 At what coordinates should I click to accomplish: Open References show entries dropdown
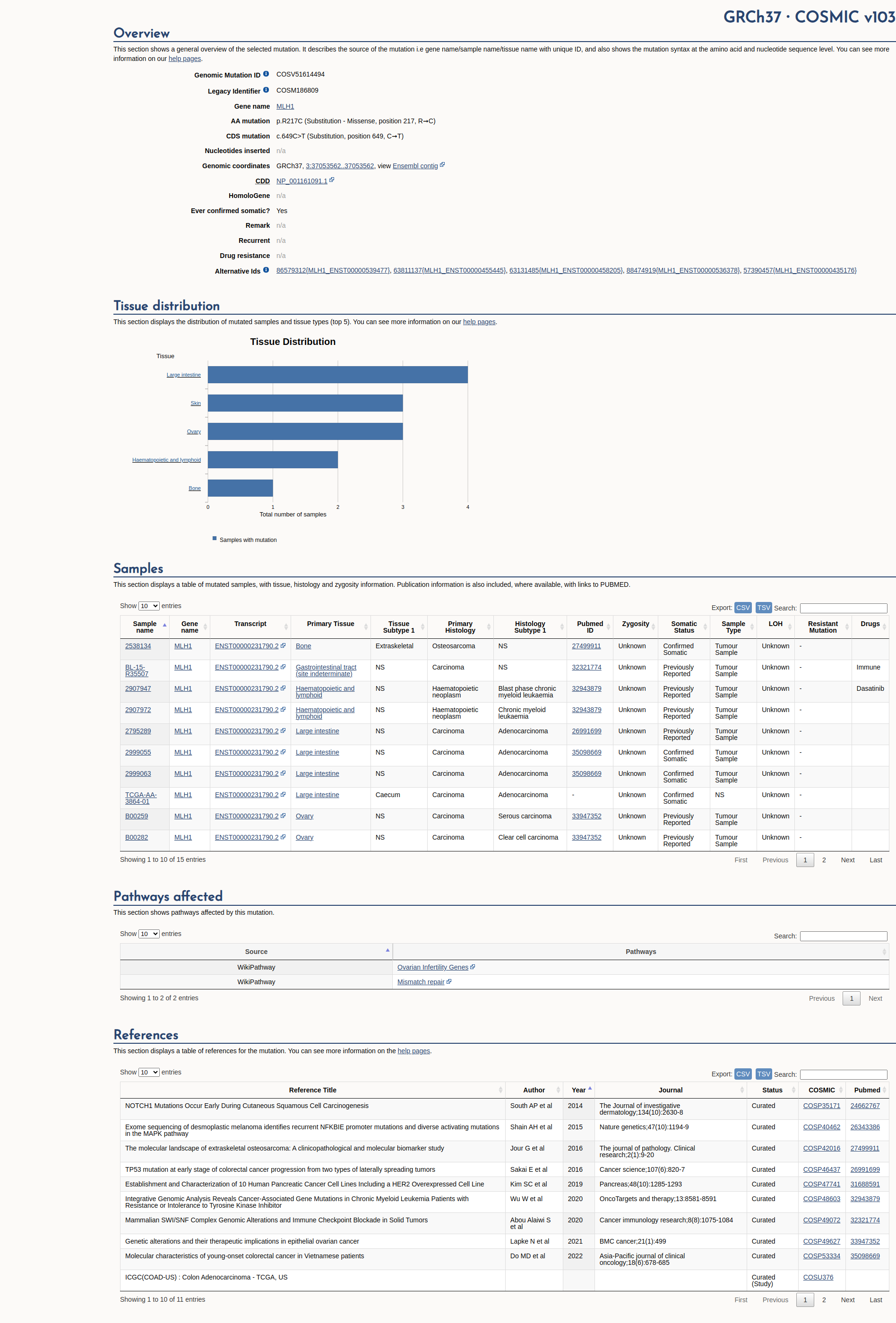148,1072
